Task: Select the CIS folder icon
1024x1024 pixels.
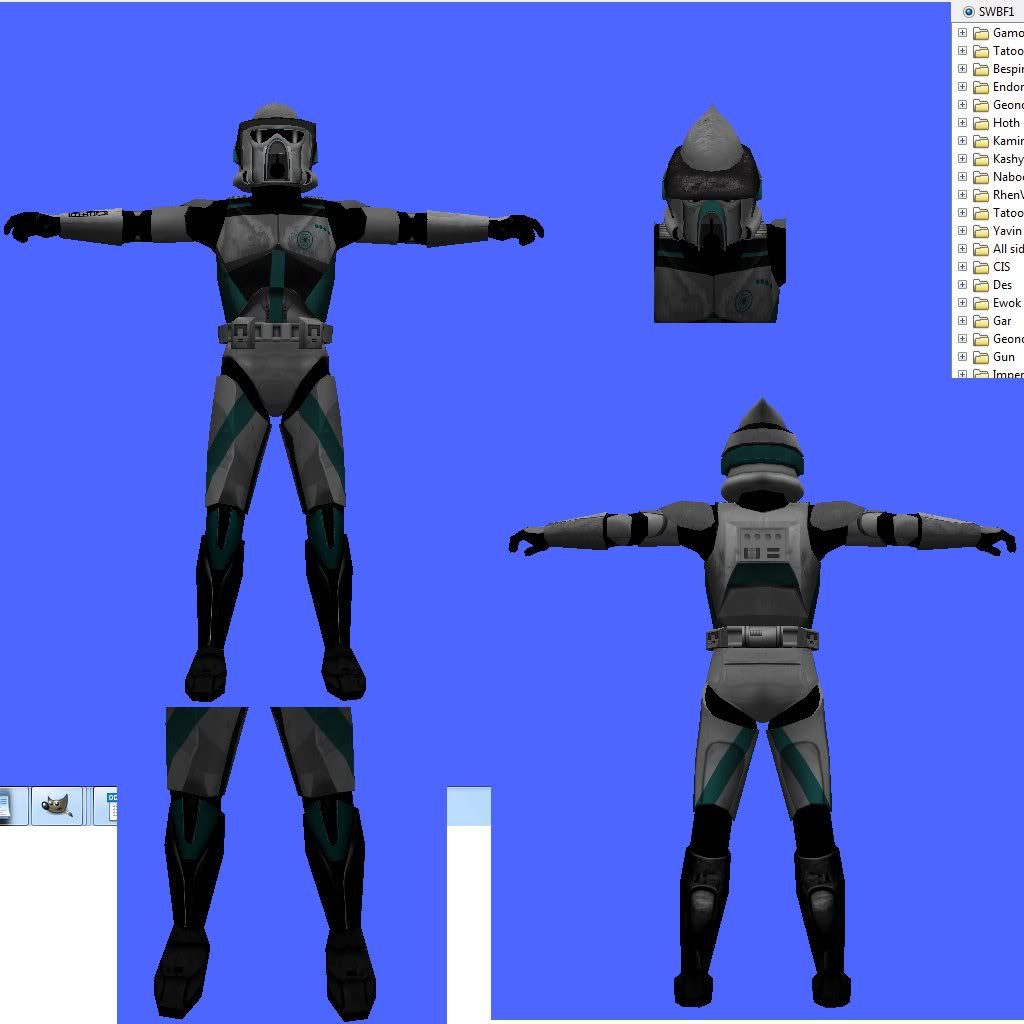Action: pos(981,266)
